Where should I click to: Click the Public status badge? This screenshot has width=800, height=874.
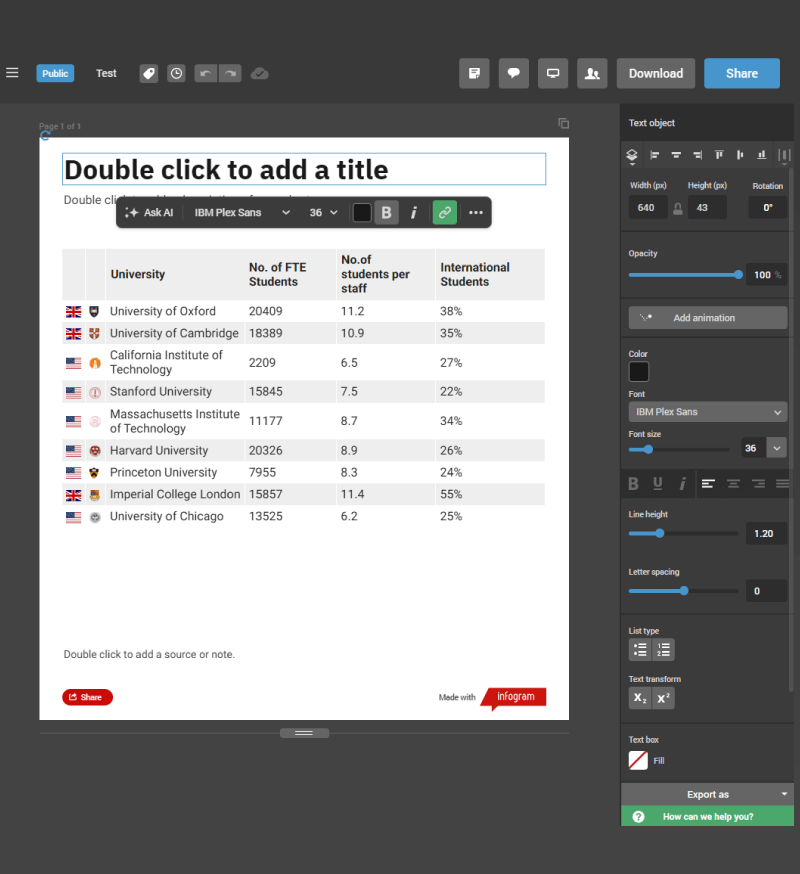point(55,74)
